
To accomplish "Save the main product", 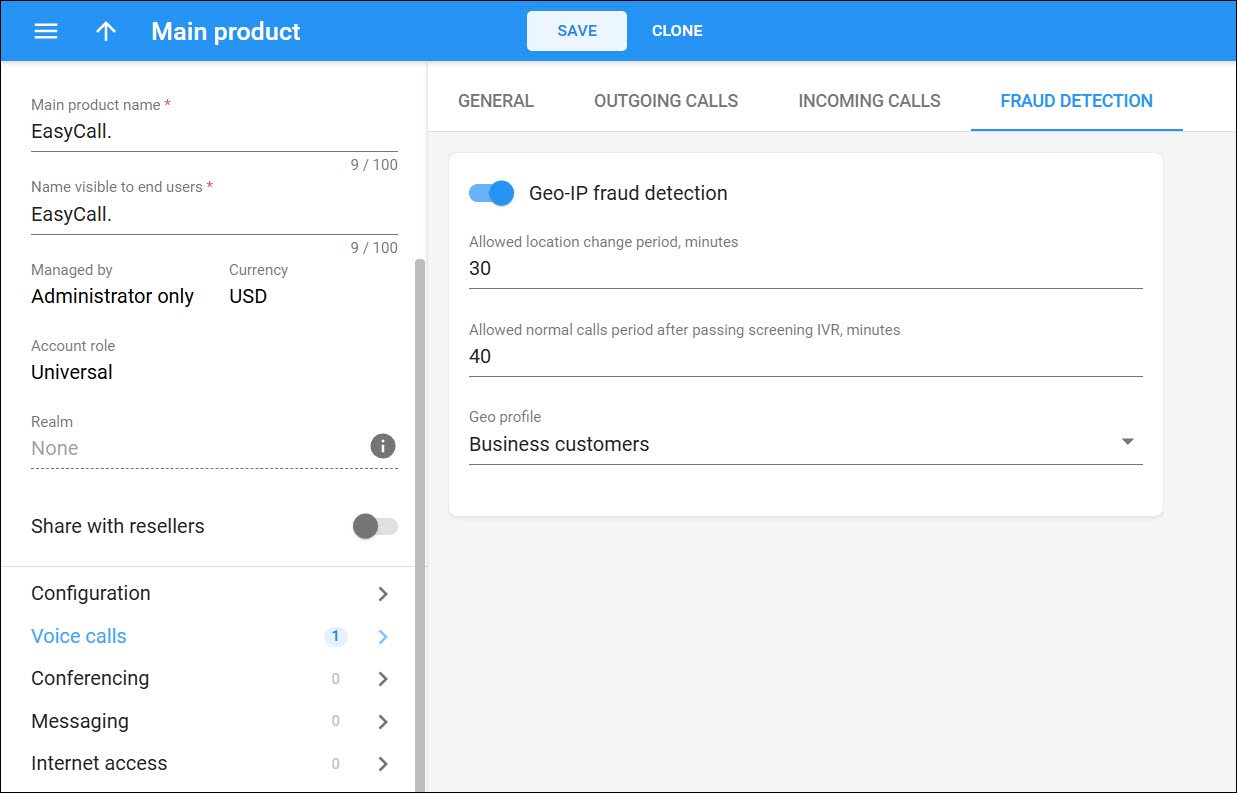I will point(577,31).
